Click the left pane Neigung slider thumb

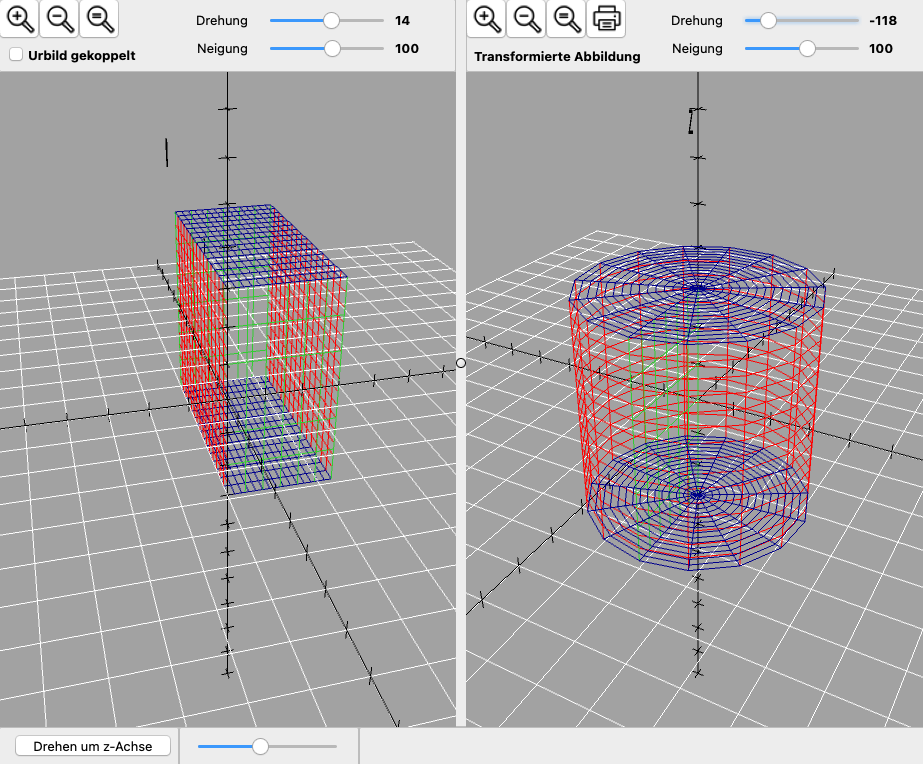click(332, 48)
